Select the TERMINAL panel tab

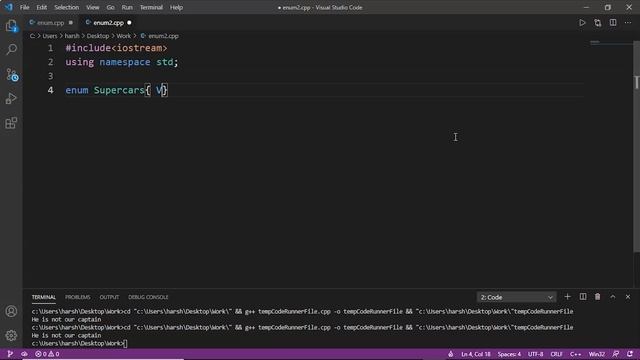(x=44, y=297)
